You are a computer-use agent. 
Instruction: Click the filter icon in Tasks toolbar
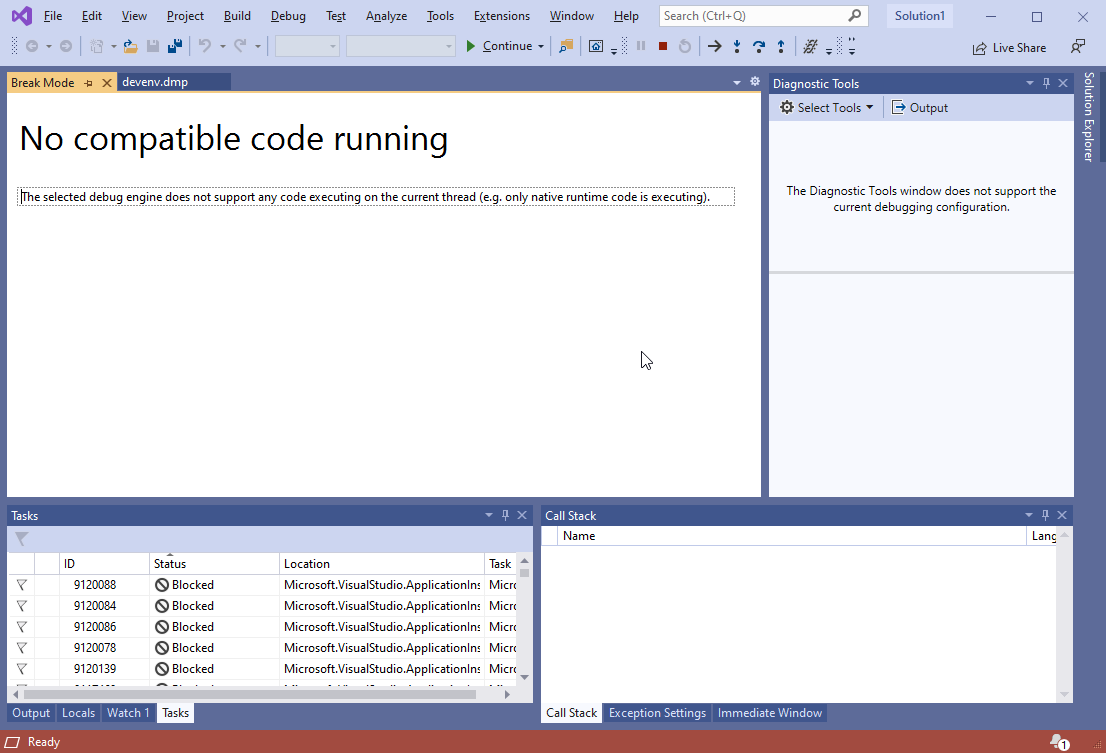pos(22,539)
